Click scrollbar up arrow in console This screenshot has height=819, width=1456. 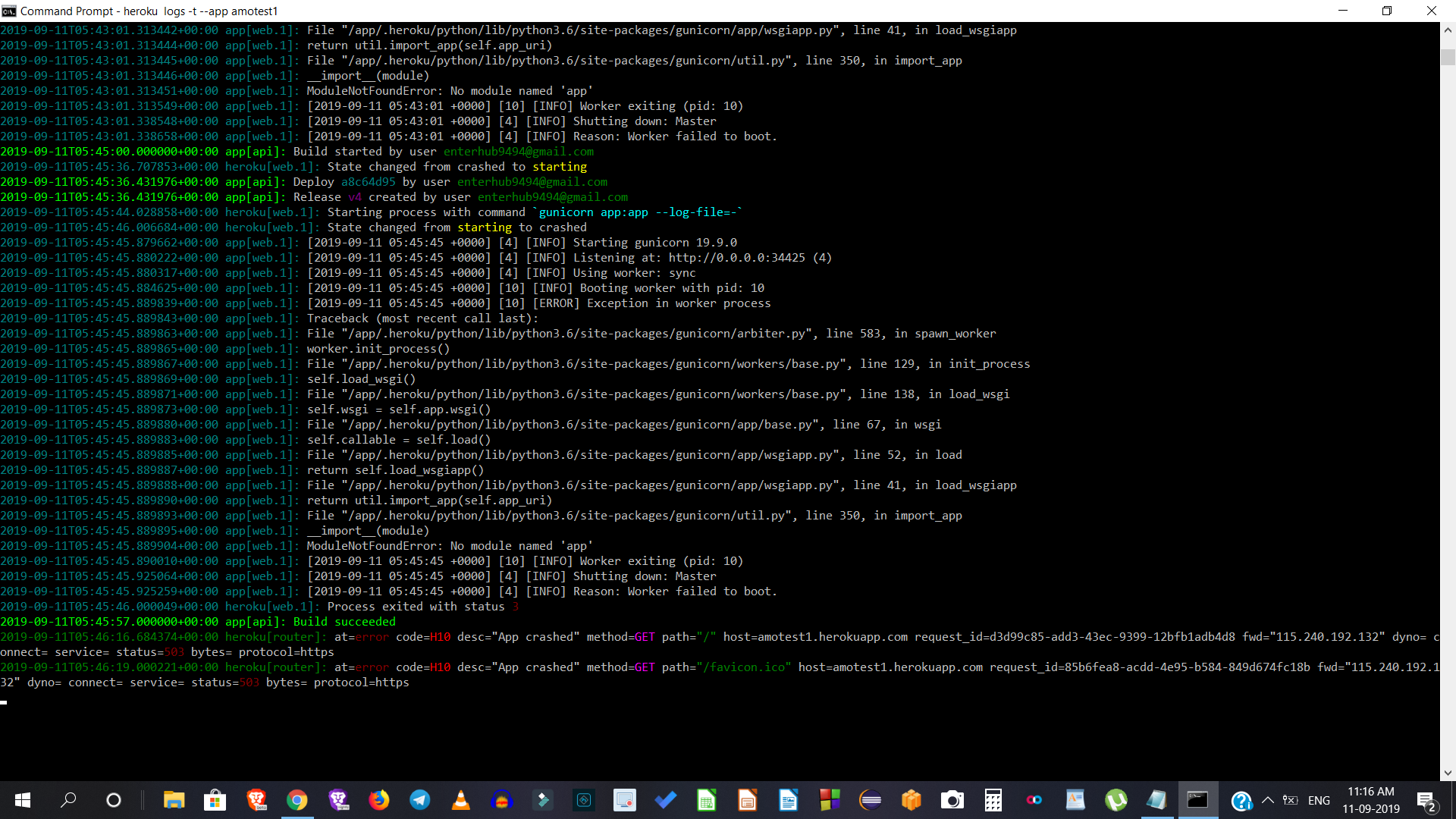coord(1448,30)
